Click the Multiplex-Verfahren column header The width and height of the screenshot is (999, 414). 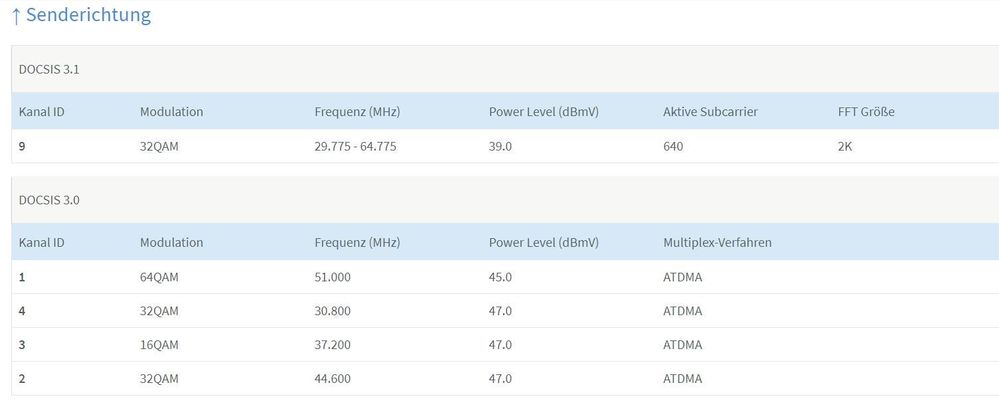[717, 243]
